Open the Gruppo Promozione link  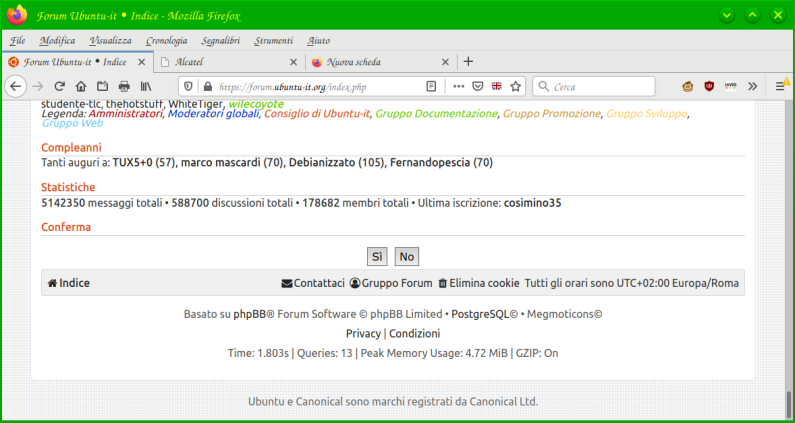click(x=552, y=114)
